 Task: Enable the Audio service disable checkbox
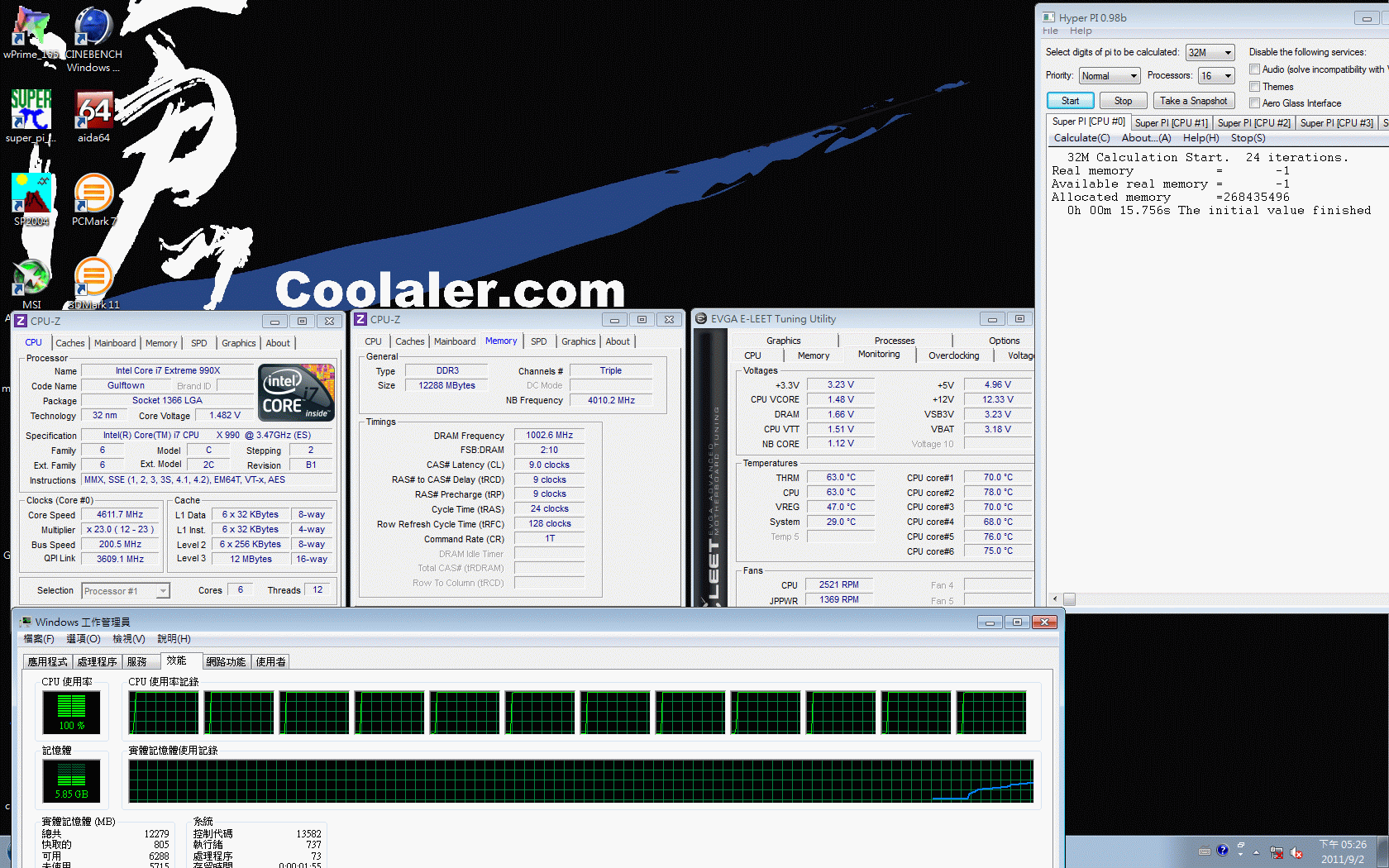pos(1254,69)
